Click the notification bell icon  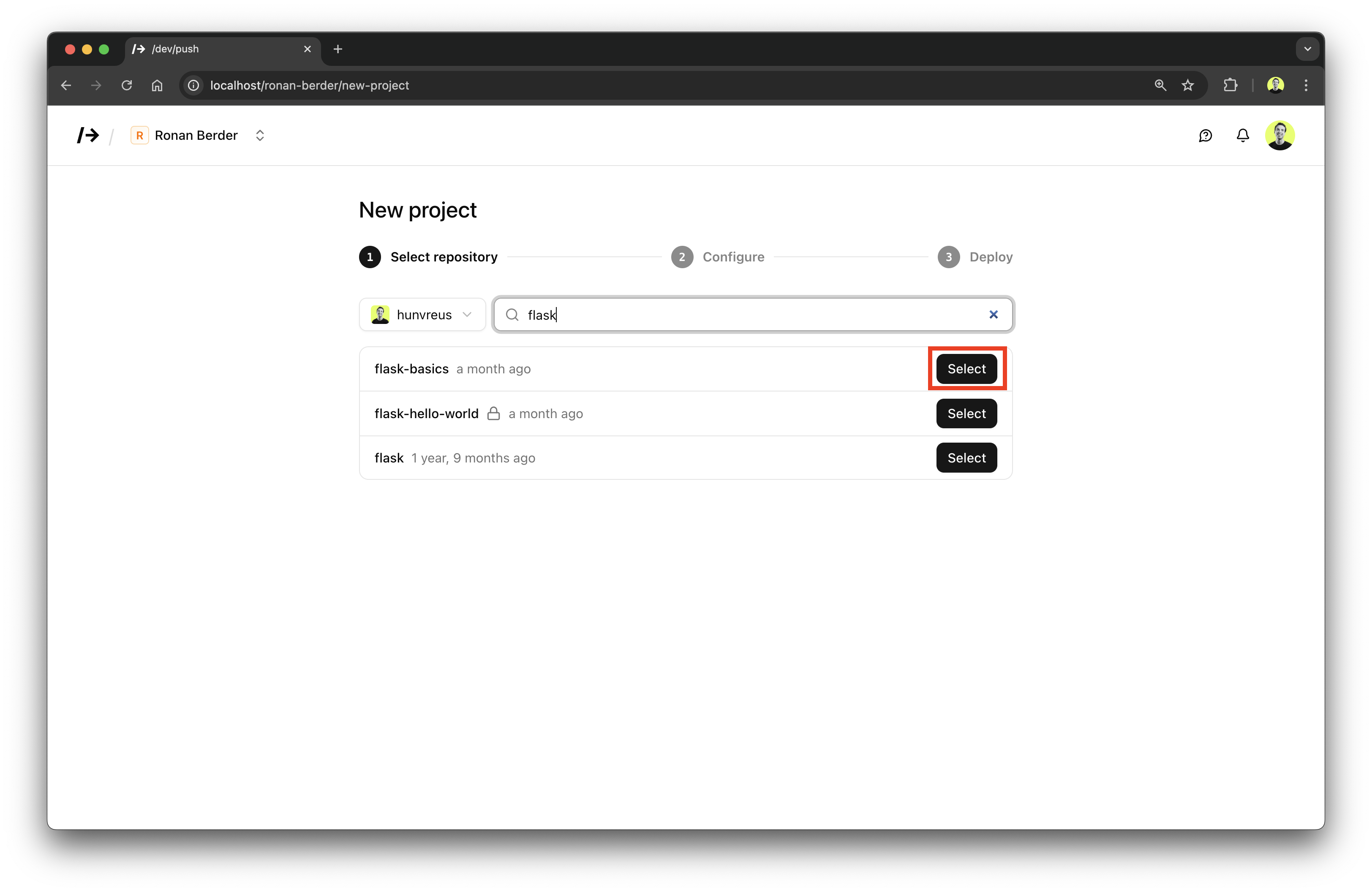tap(1243, 135)
